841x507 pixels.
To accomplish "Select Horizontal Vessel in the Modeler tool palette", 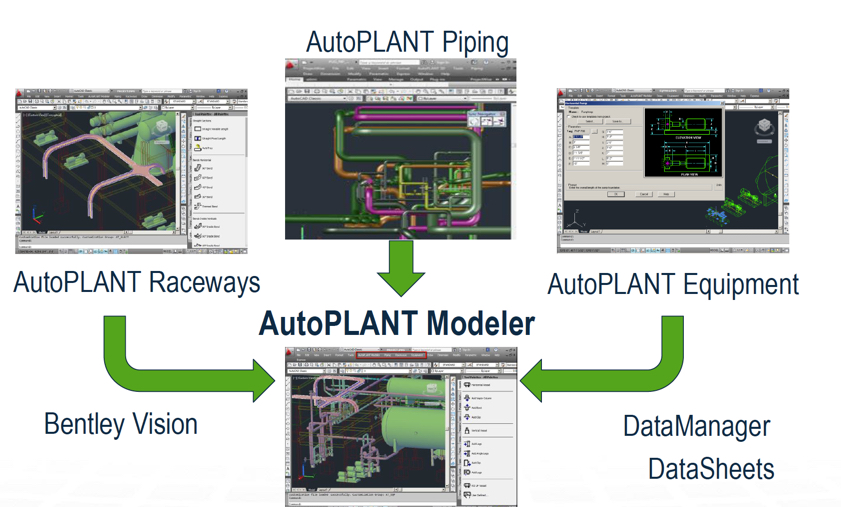I will [x=477, y=385].
